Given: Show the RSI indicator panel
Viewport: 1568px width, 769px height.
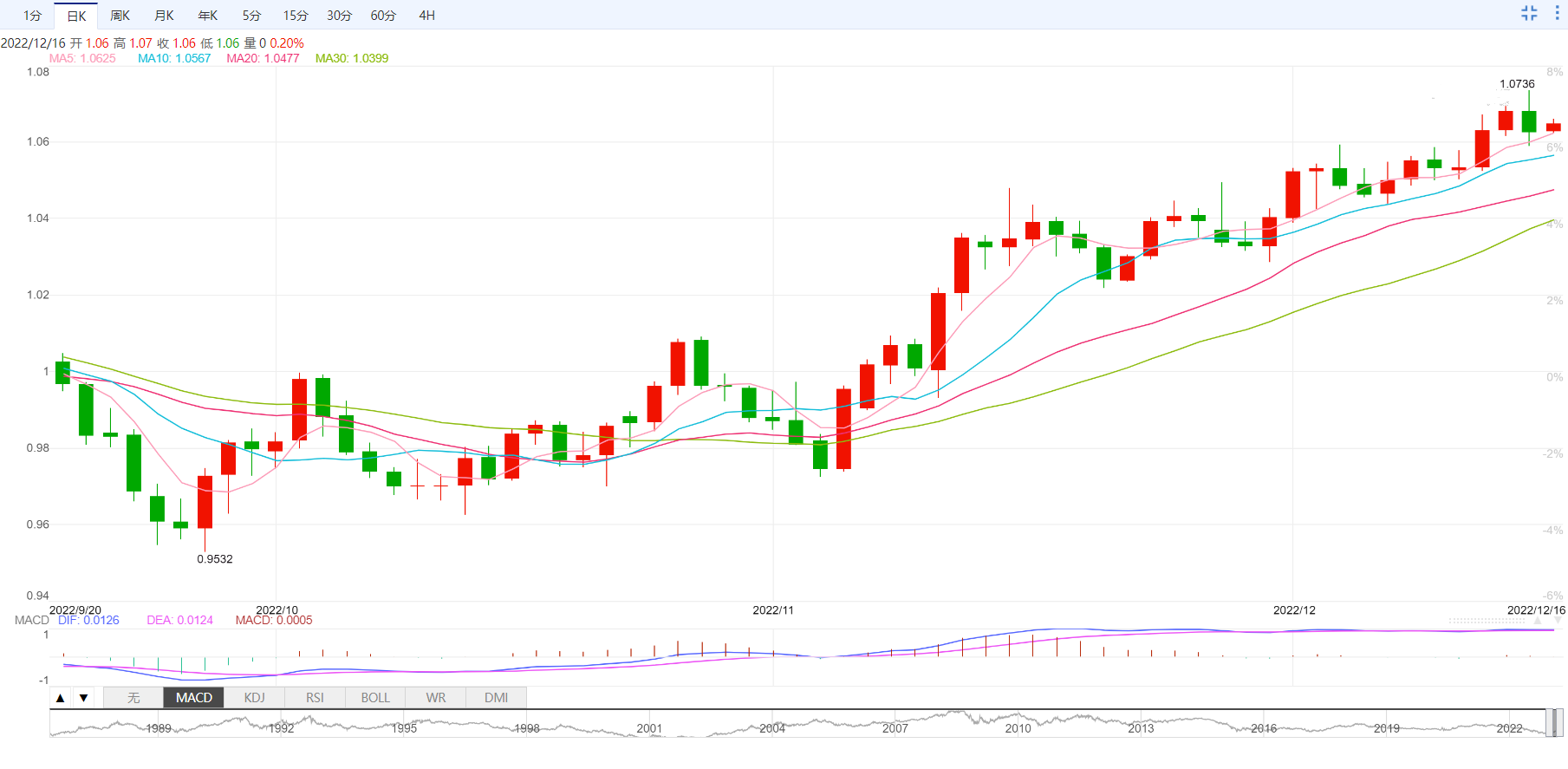Looking at the screenshot, I should 315,698.
